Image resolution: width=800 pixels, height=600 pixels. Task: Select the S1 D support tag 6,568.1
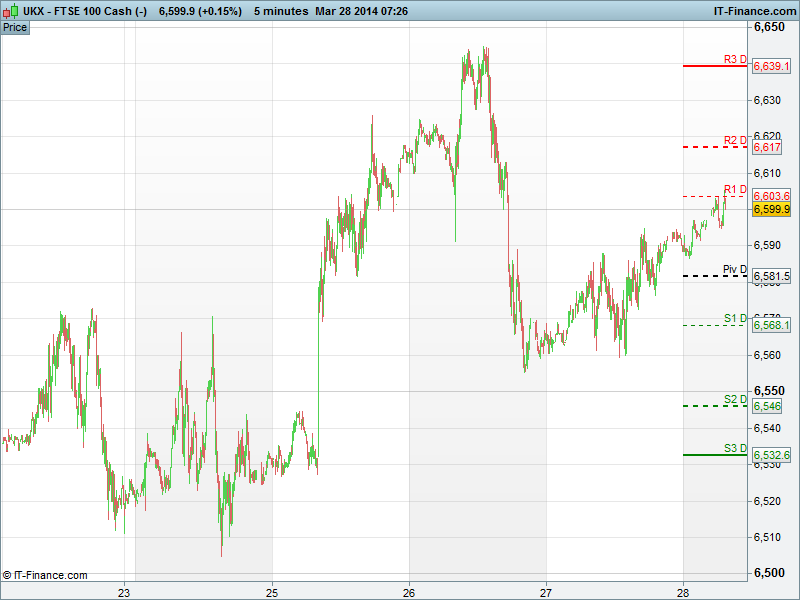point(771,325)
